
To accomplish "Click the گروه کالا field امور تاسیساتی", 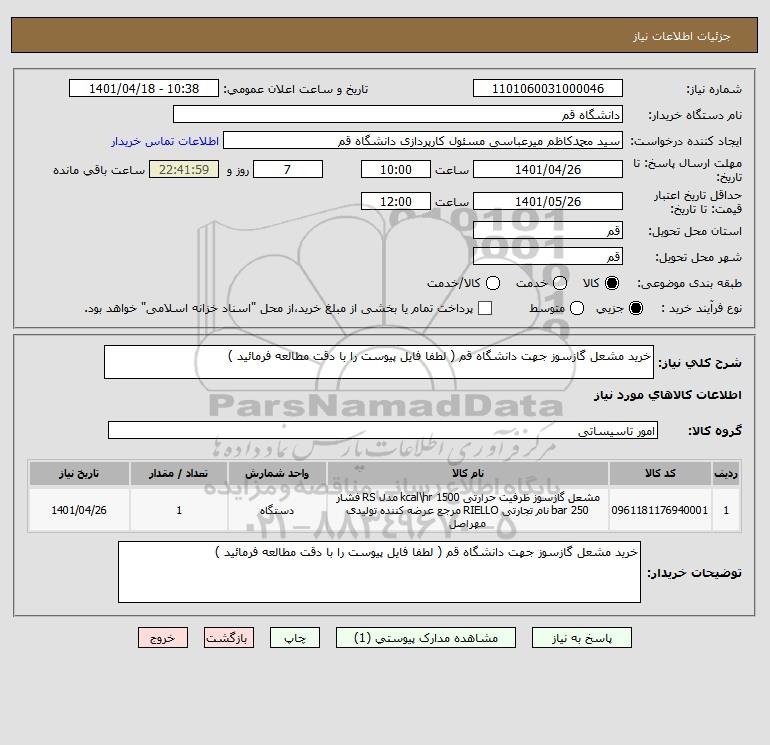I will (x=383, y=430).
